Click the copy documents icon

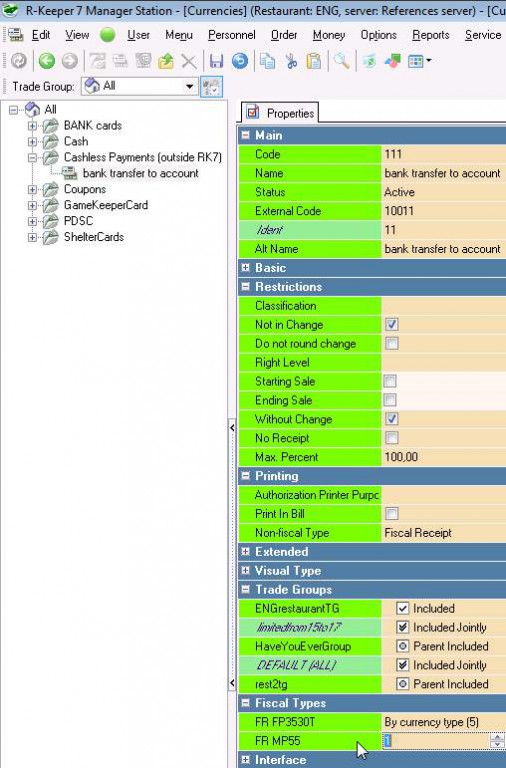click(267, 61)
